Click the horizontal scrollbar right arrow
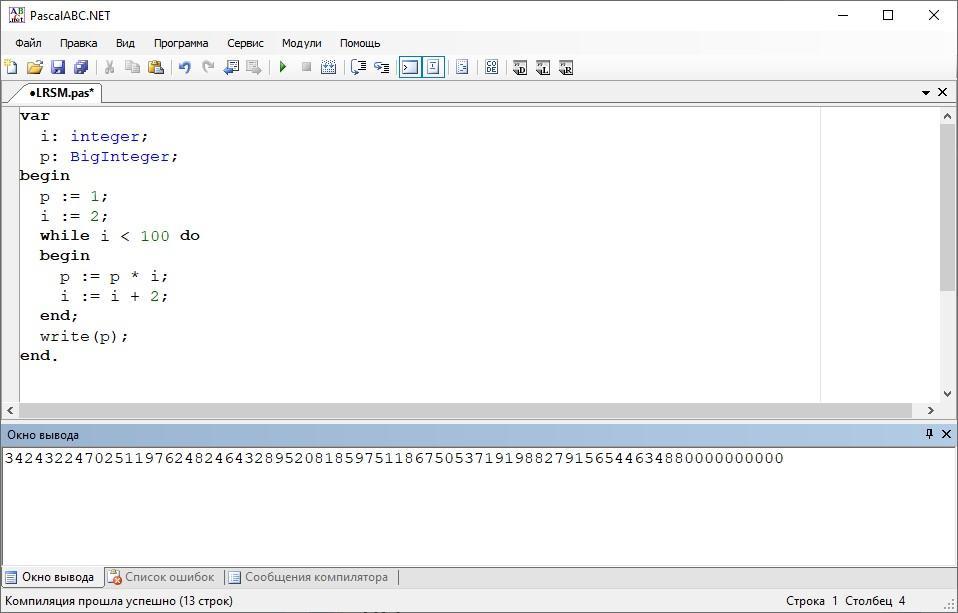The height and width of the screenshot is (613, 958). click(931, 410)
